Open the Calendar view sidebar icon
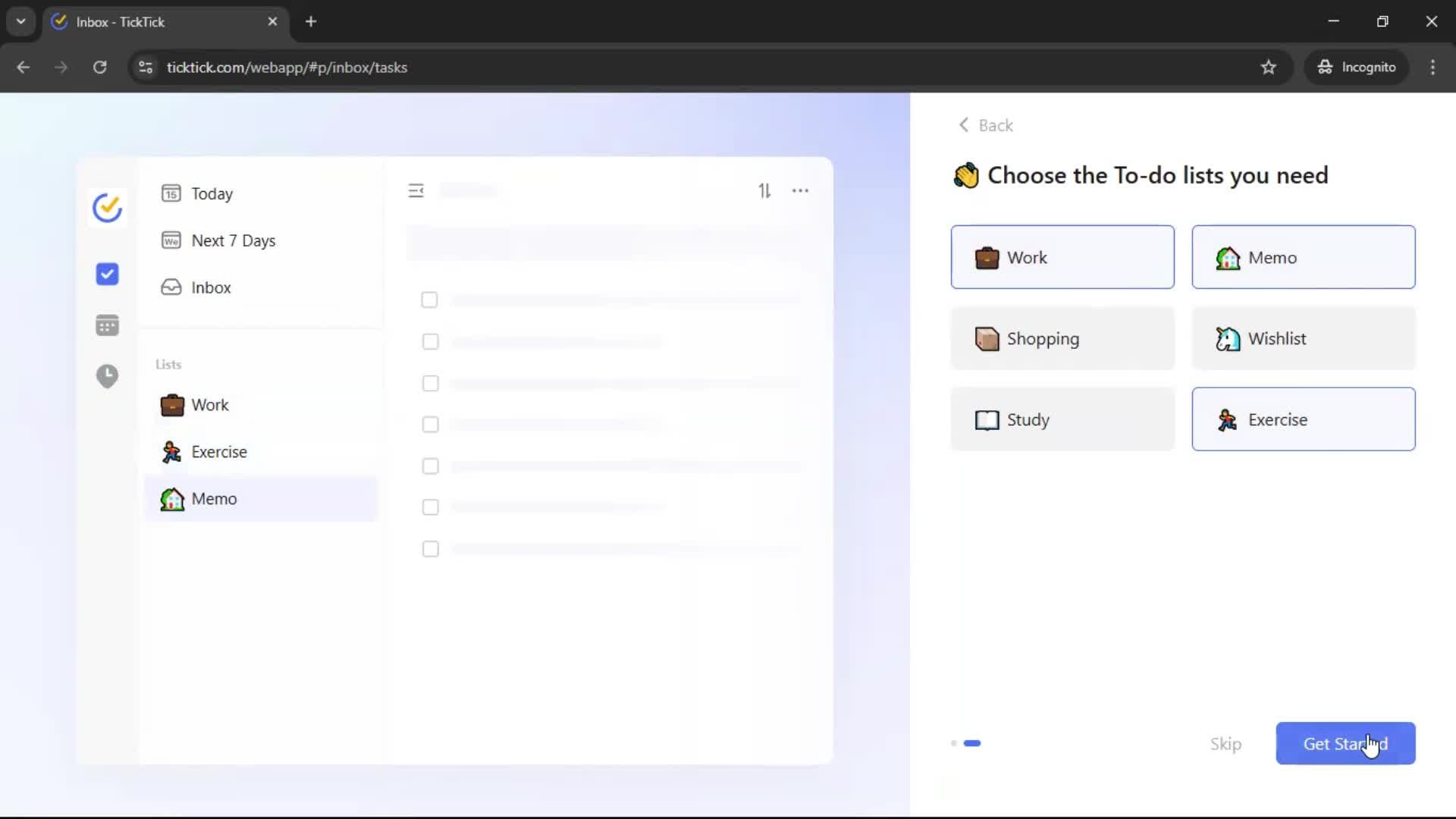 pyautogui.click(x=107, y=325)
